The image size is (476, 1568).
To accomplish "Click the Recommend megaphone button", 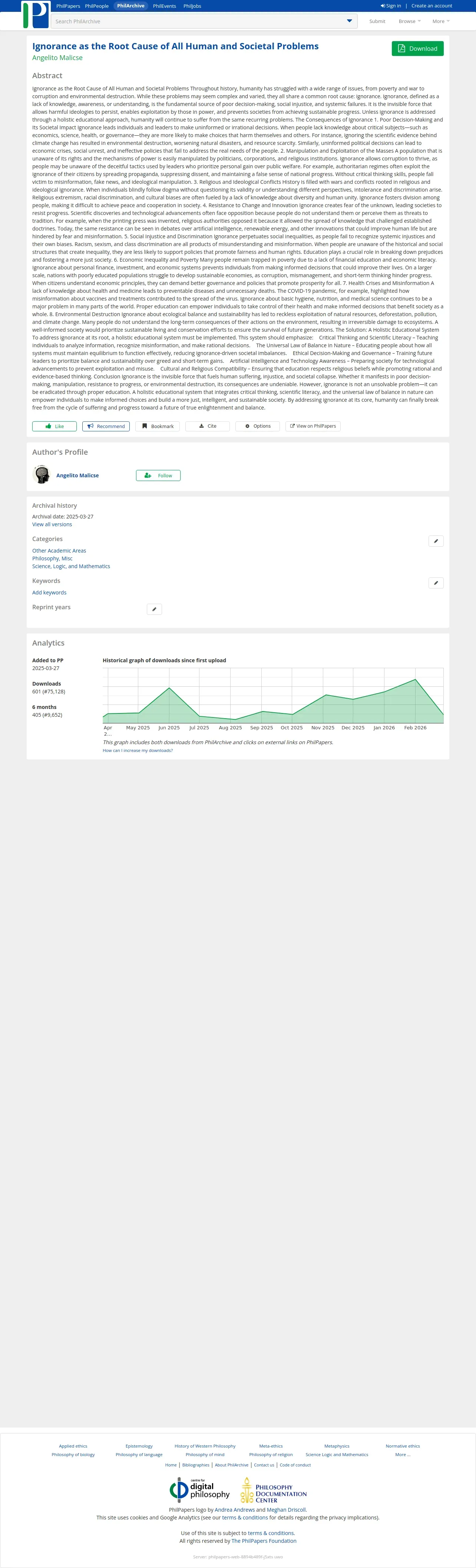I will click(x=106, y=426).
